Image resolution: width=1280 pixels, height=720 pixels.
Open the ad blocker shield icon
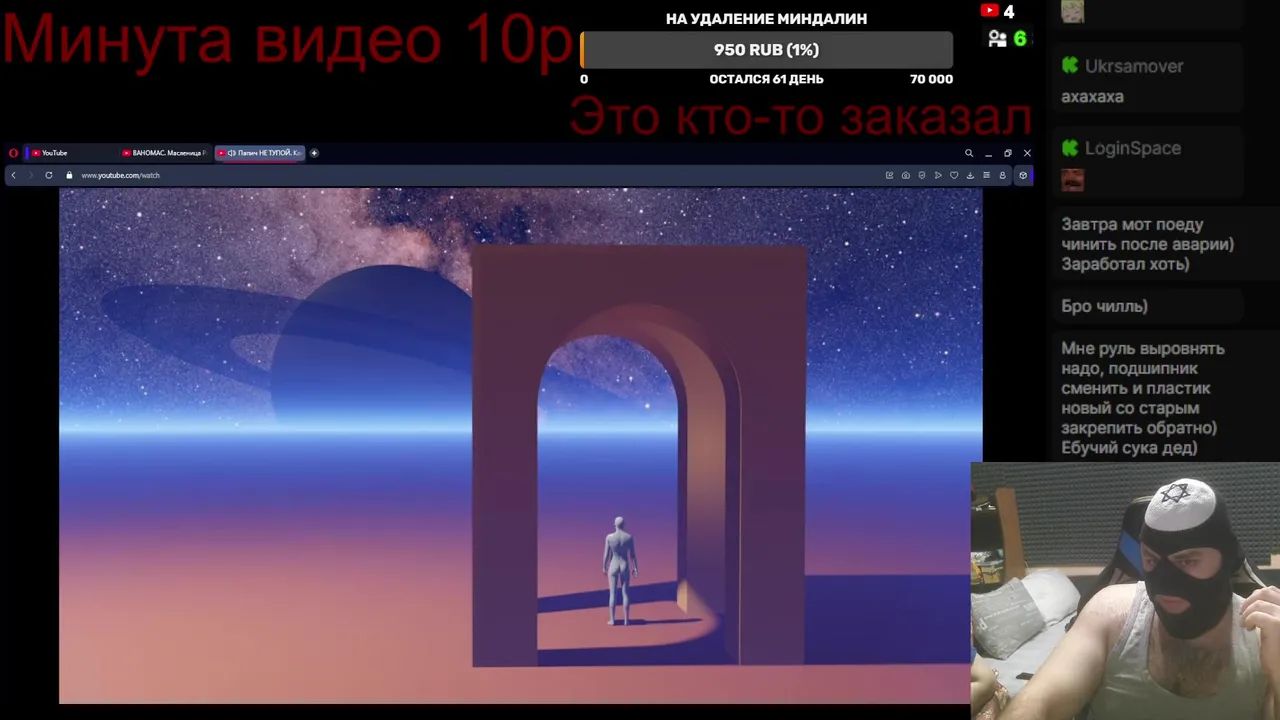[x=921, y=175]
